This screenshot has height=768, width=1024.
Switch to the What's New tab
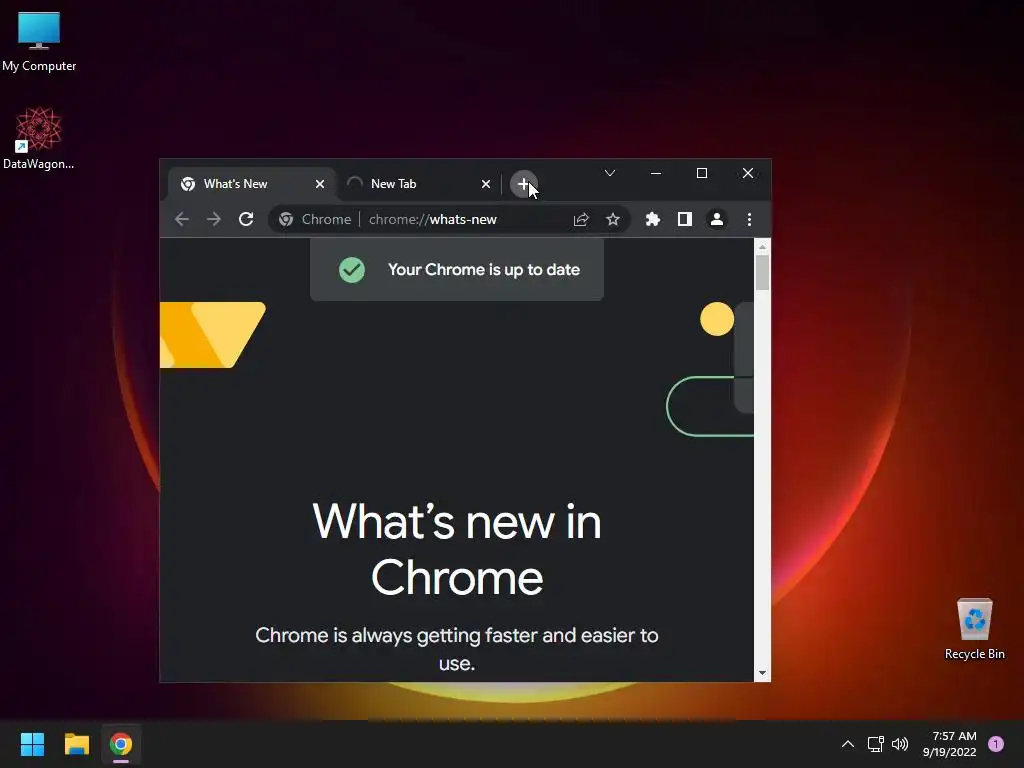pyautogui.click(x=252, y=184)
